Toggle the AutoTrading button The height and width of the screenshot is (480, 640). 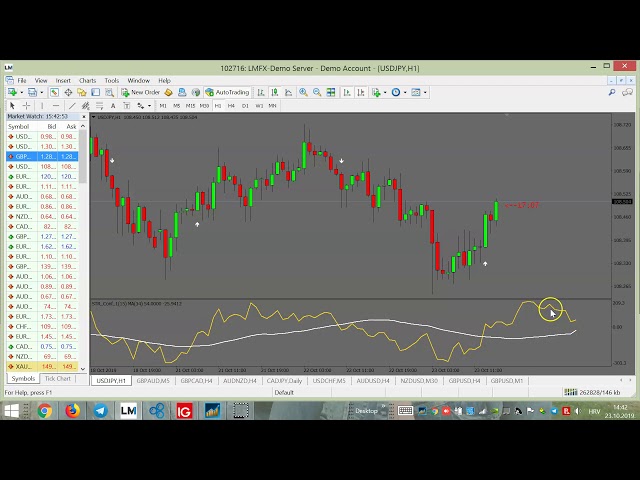click(x=229, y=92)
